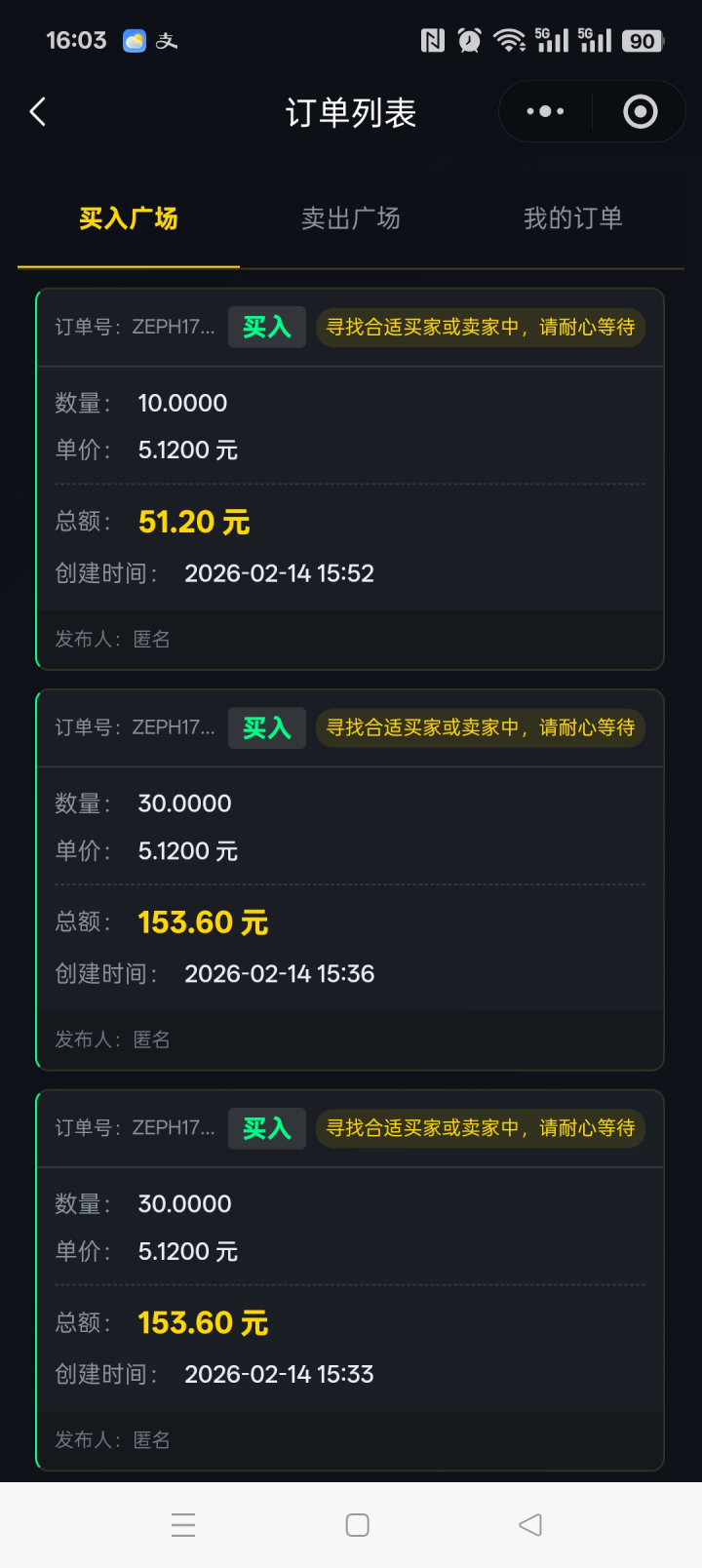
Task: Tap 买入 button on 51.20 元 order
Action: coord(267,327)
